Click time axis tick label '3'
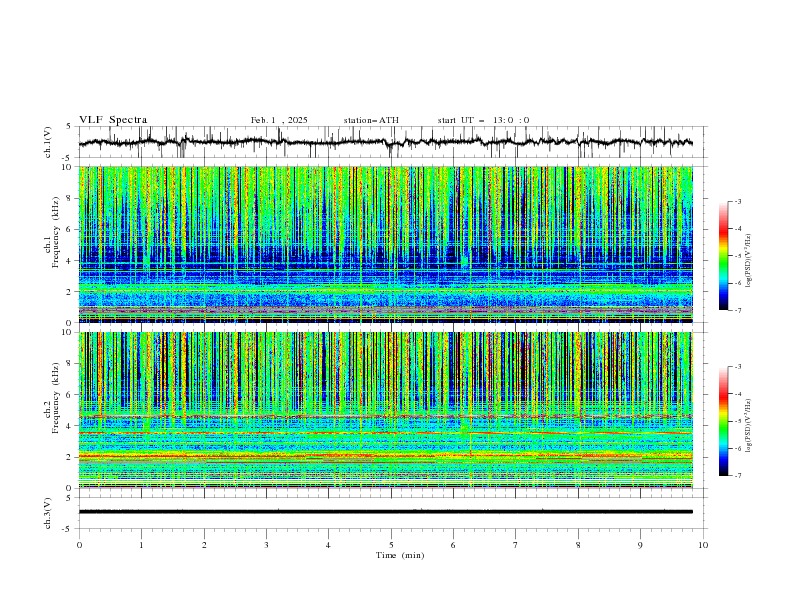The image size is (792, 612). (x=266, y=545)
